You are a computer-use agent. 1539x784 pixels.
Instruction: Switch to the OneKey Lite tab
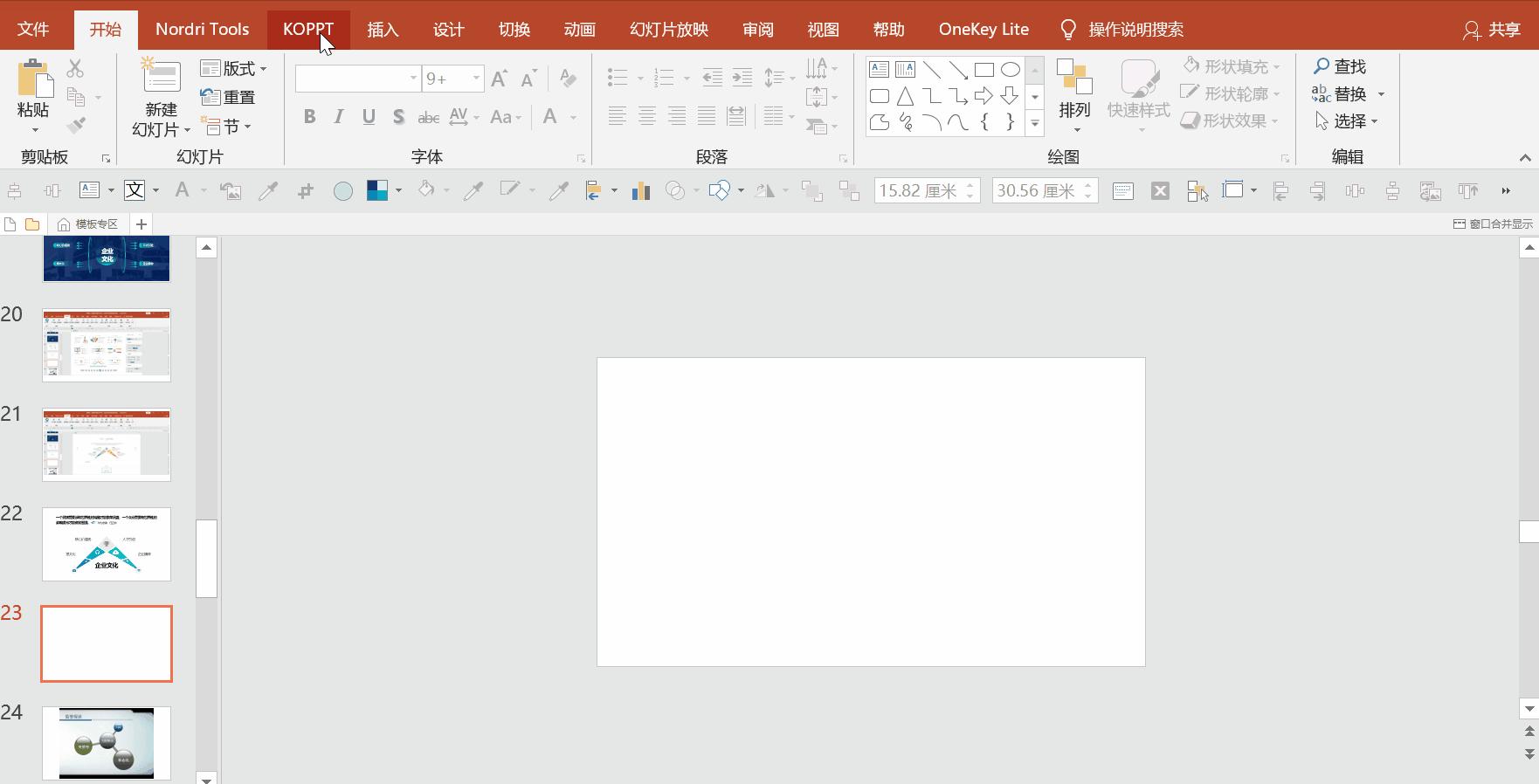[x=983, y=29]
